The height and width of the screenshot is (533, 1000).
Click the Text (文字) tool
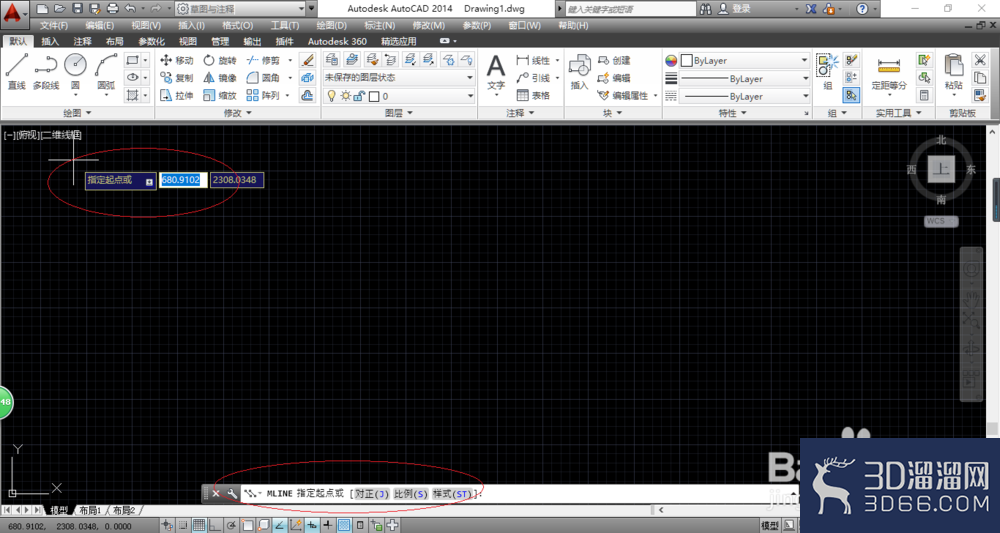click(496, 74)
